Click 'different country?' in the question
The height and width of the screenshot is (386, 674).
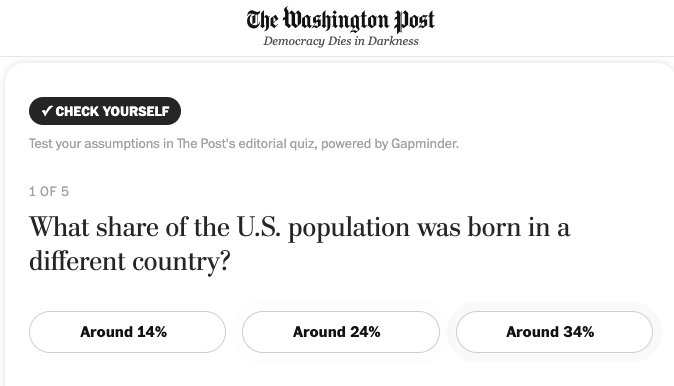tap(130, 261)
